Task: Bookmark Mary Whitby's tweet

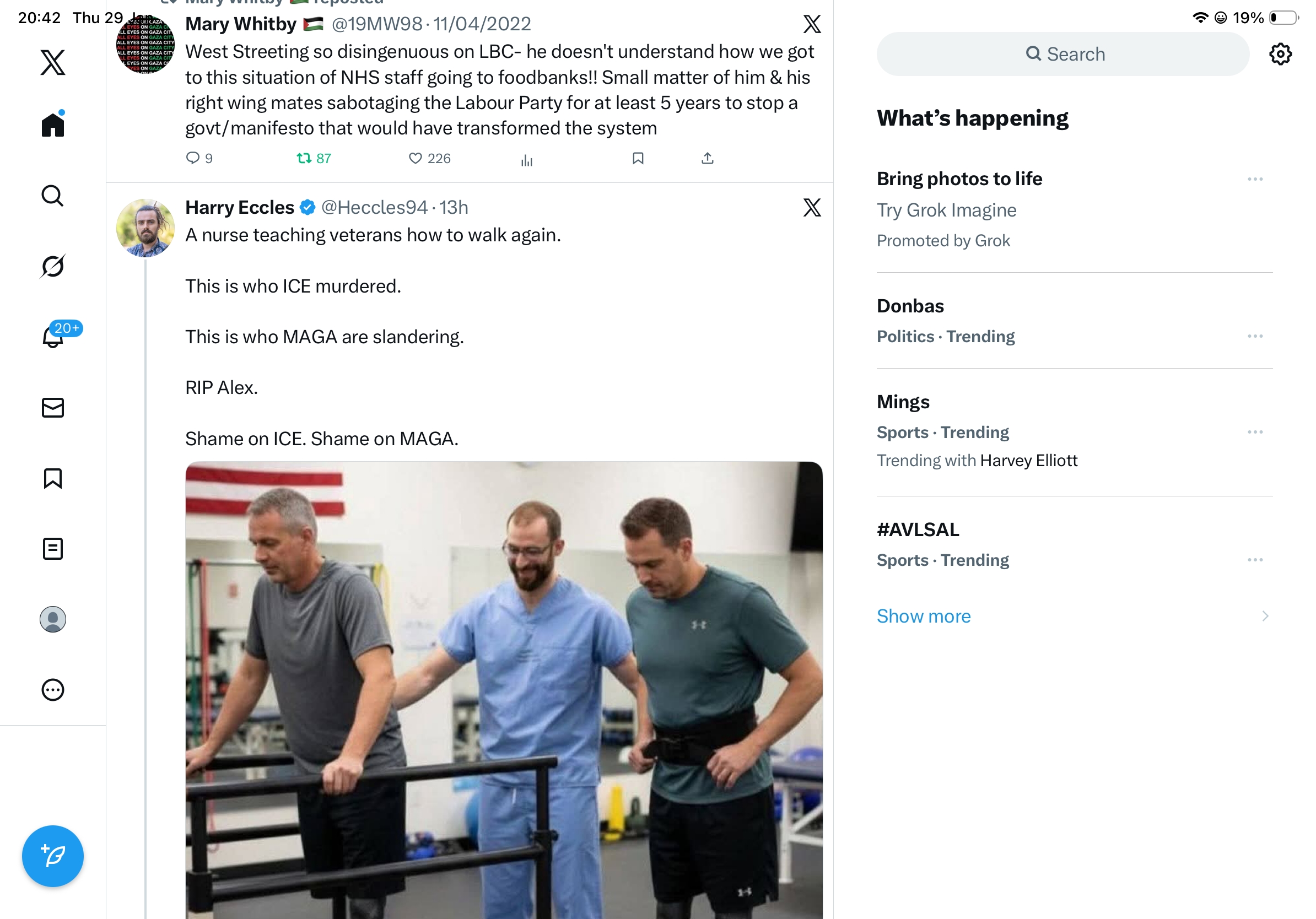Action: pos(638,158)
